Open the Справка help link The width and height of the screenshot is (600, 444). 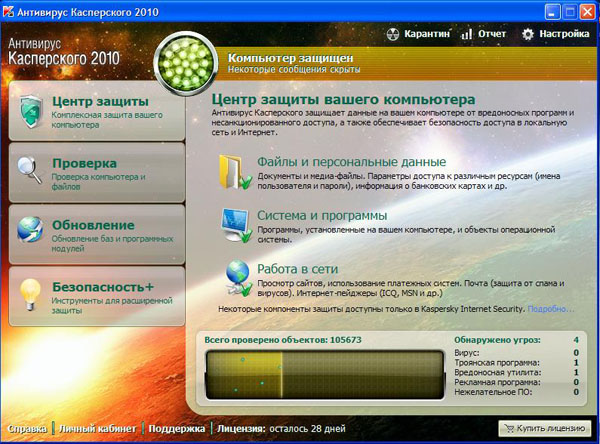[27, 429]
